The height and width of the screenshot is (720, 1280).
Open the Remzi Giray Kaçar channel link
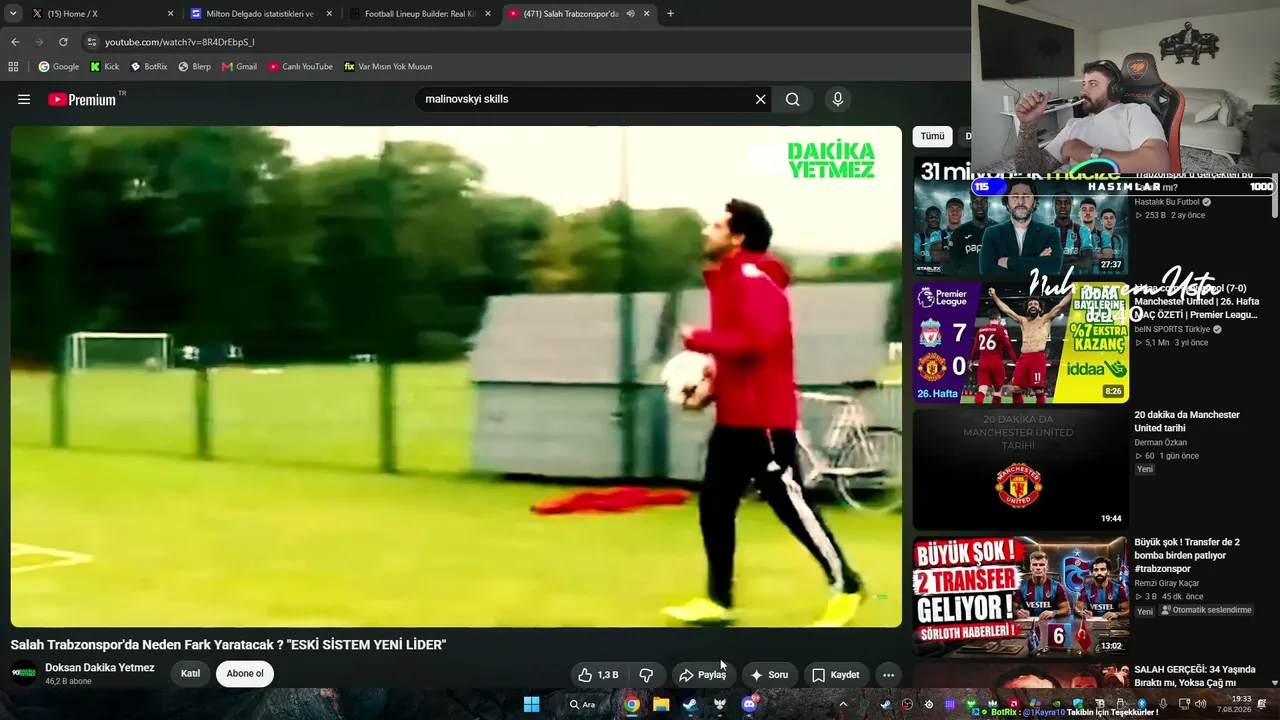click(1166, 583)
